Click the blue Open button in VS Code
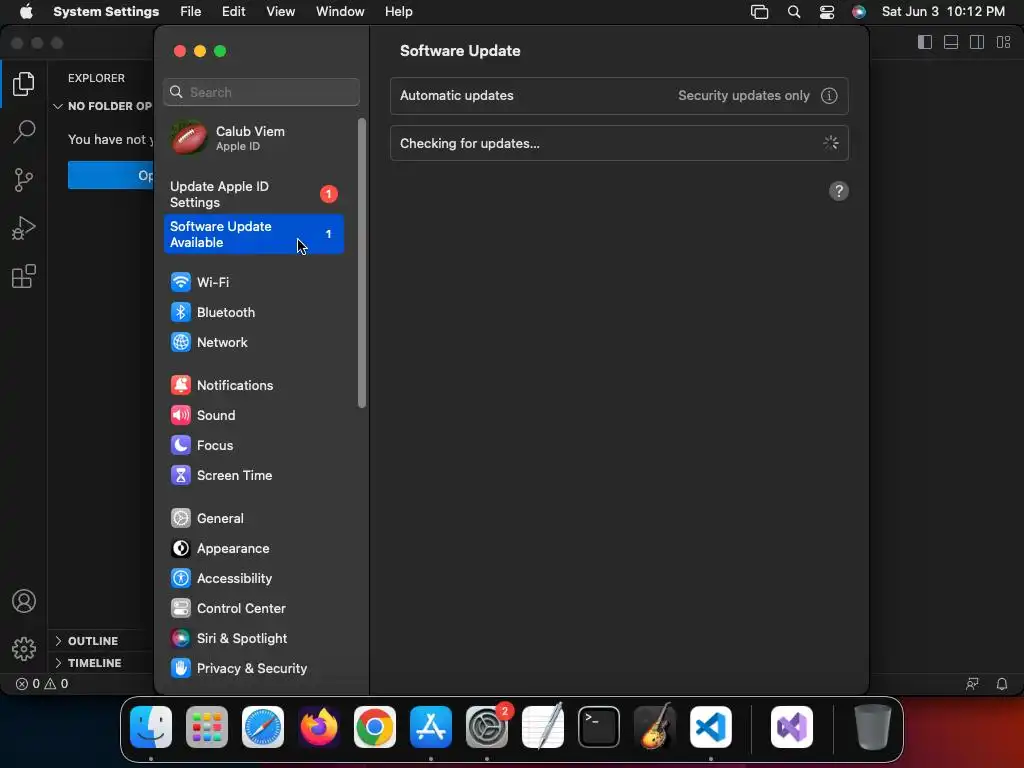Screen dimensions: 1024x768 pyautogui.click(x=110, y=175)
